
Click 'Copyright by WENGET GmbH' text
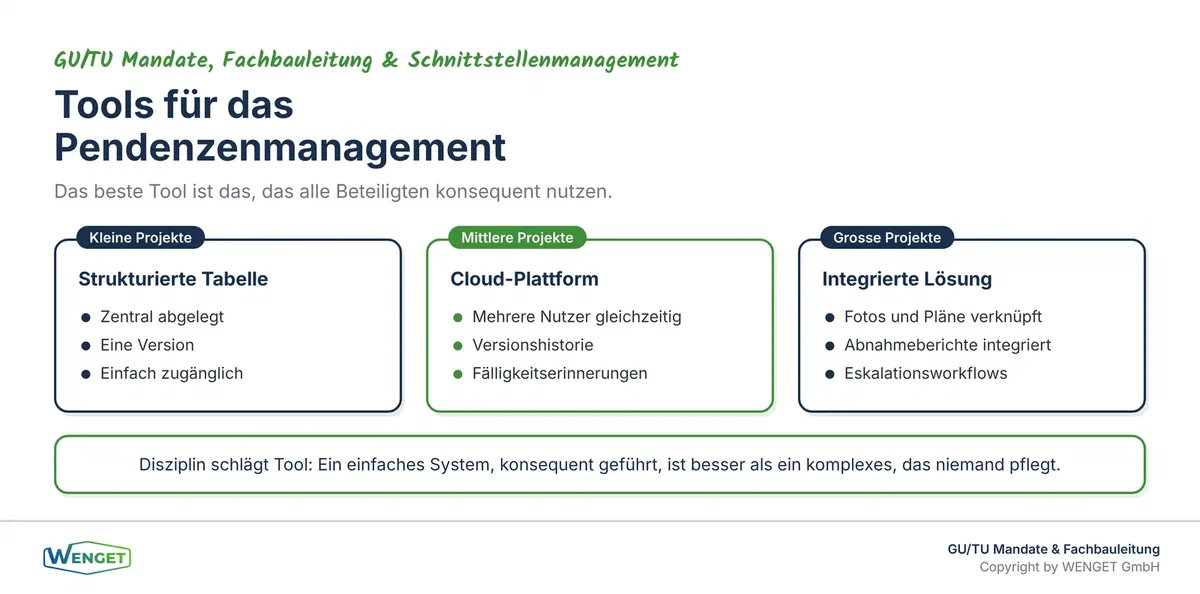coord(1070,567)
